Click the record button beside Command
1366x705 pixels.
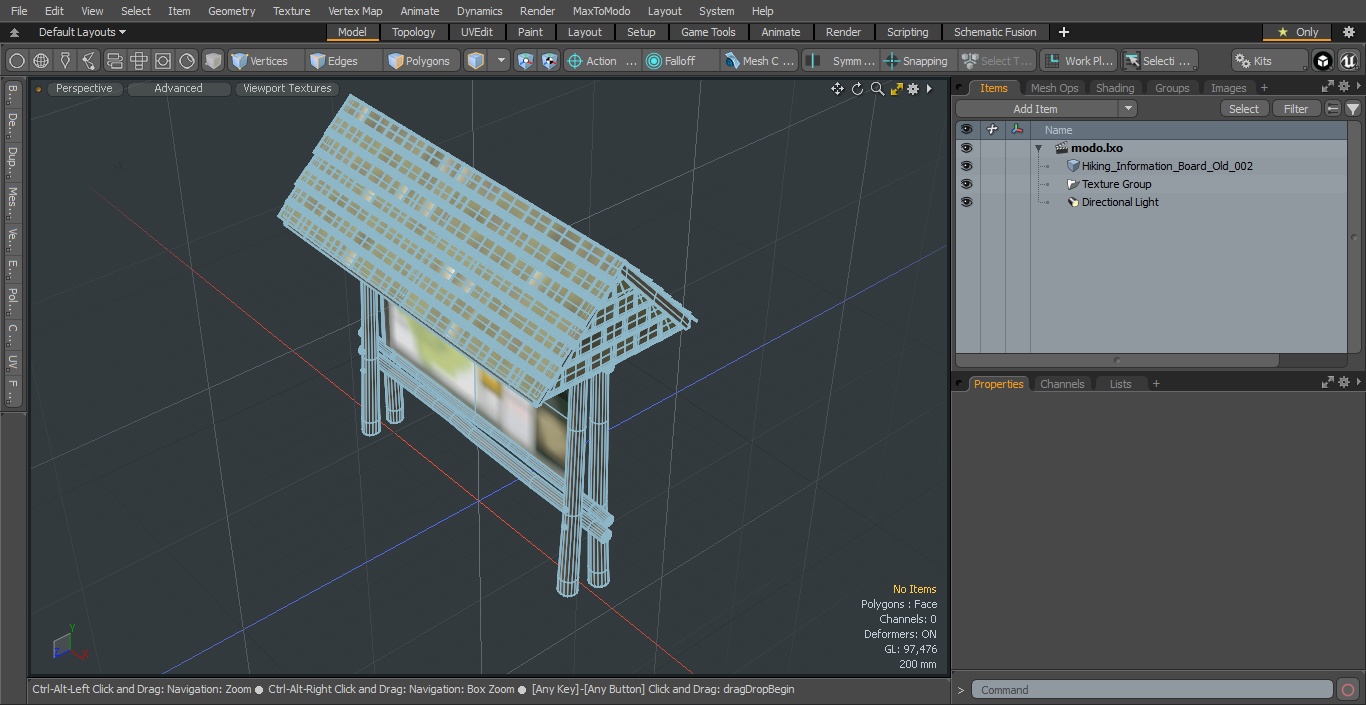click(x=1347, y=690)
